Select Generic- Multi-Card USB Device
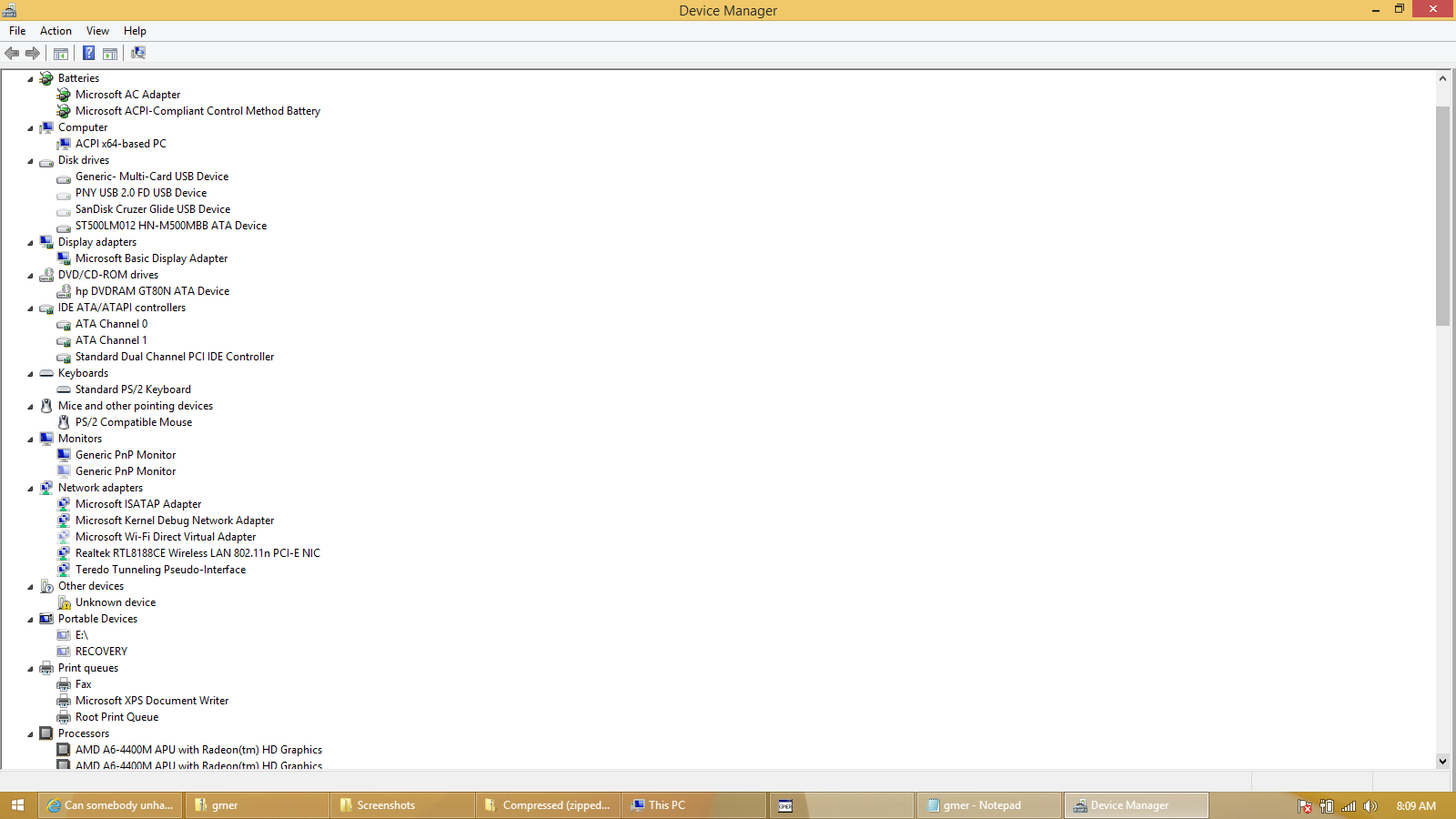This screenshot has height=819, width=1456. point(152,177)
